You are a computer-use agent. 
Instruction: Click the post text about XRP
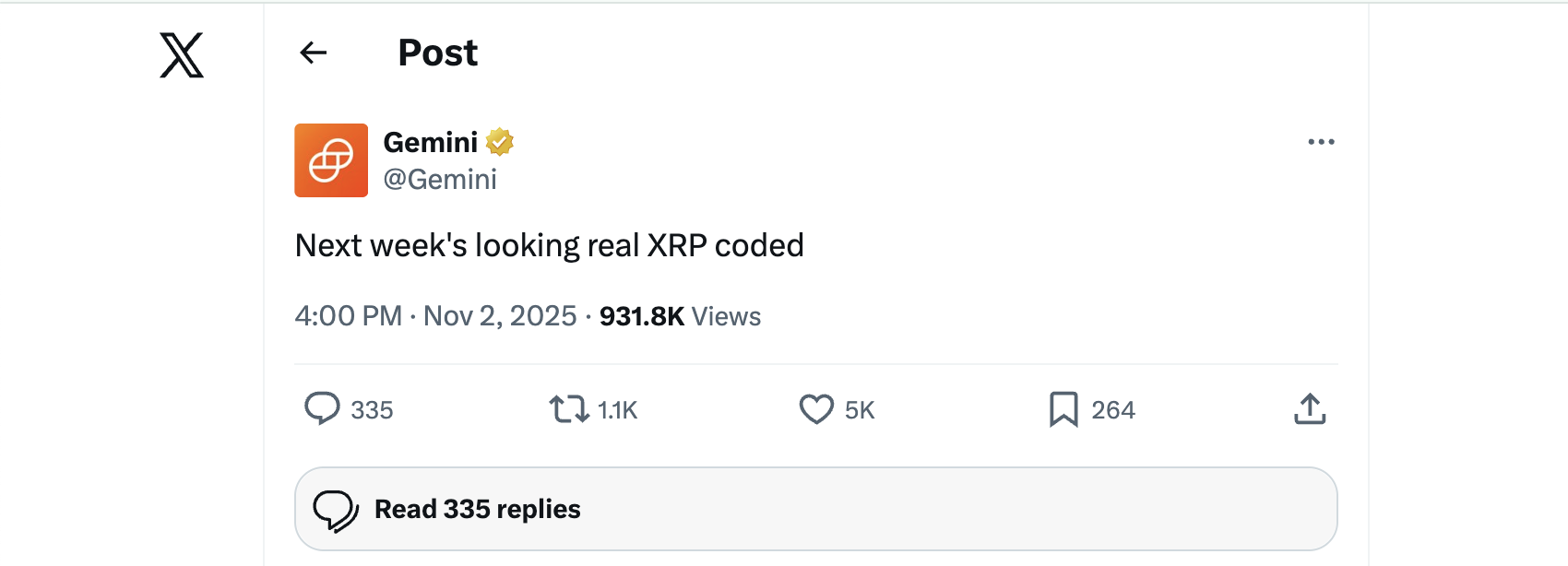click(x=549, y=245)
